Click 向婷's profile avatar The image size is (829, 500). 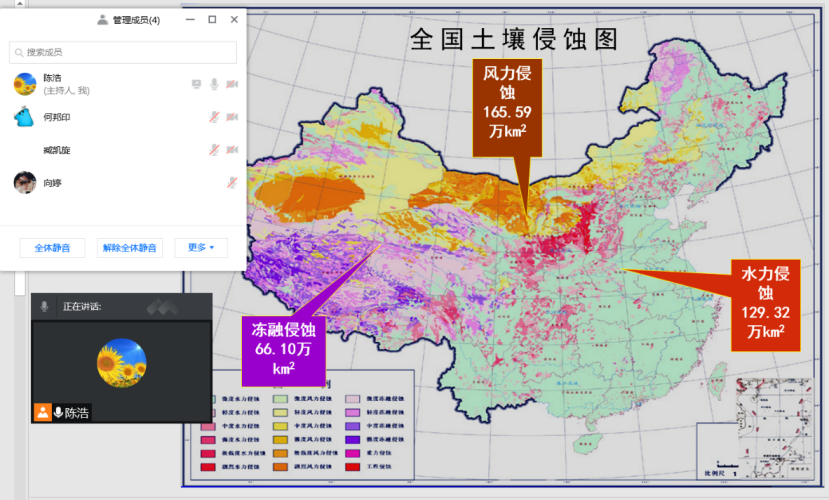[x=25, y=182]
